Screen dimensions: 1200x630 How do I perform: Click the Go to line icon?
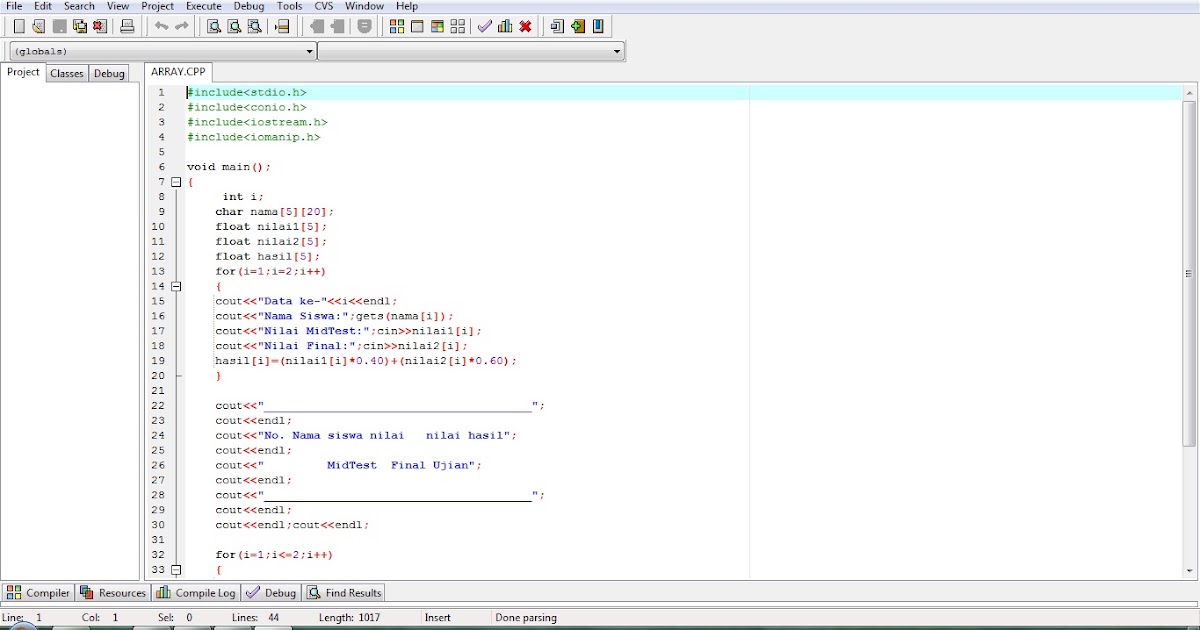pos(282,26)
